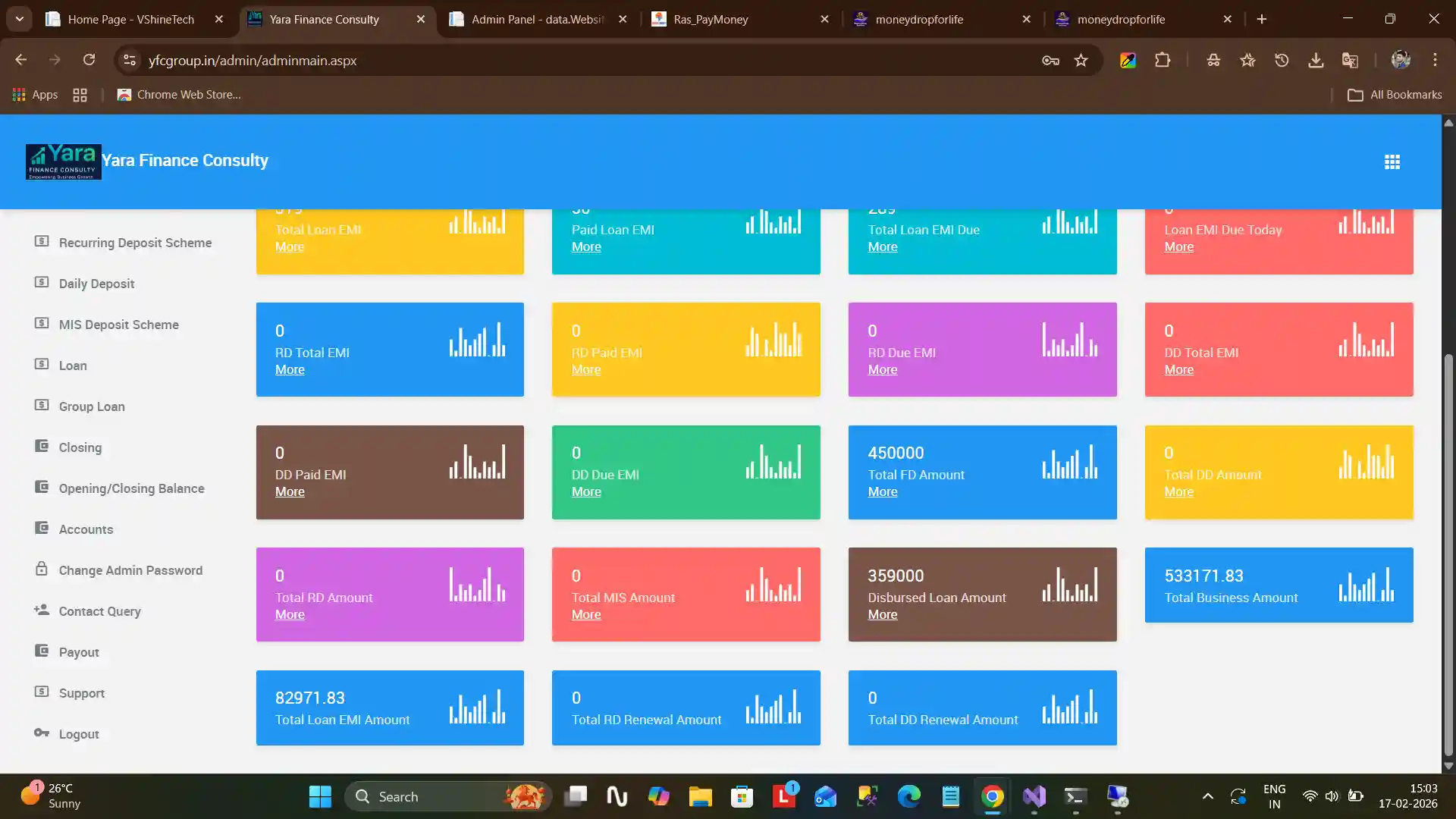Click the Contact Query person icon

(42, 610)
